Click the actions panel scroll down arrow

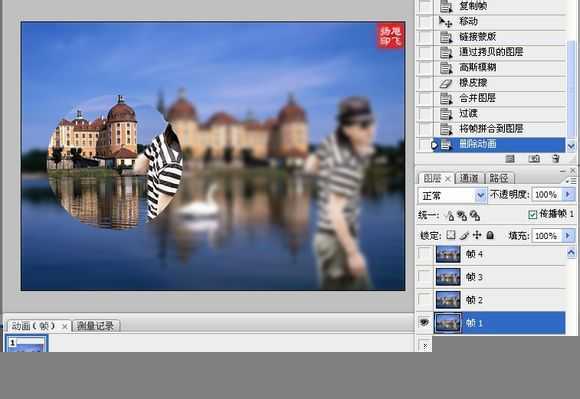point(571,147)
